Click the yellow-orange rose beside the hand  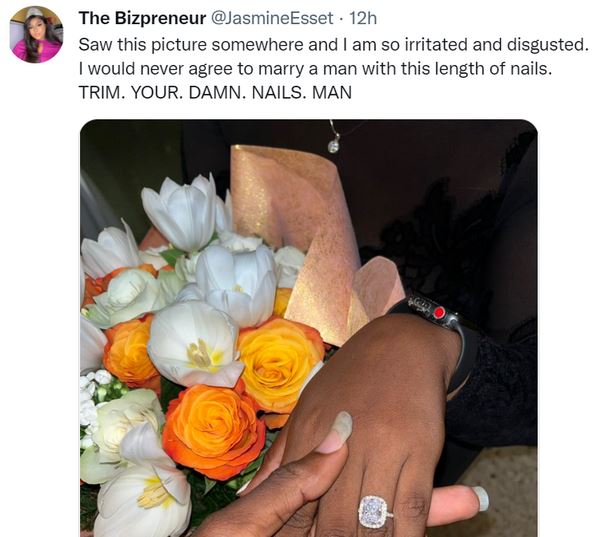coord(280,363)
